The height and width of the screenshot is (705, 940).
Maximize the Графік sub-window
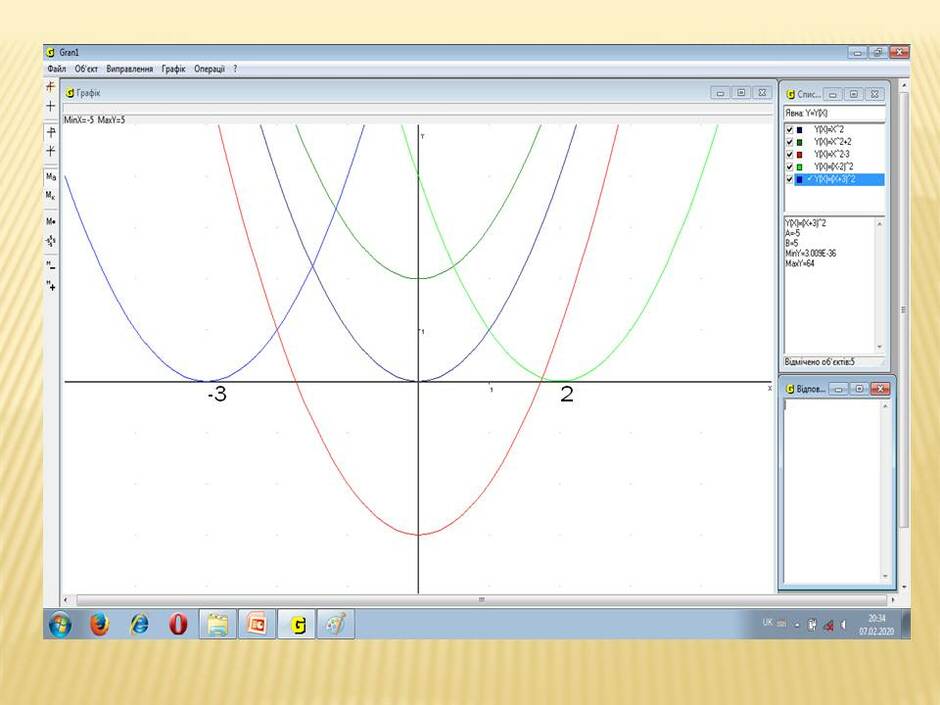(x=741, y=93)
